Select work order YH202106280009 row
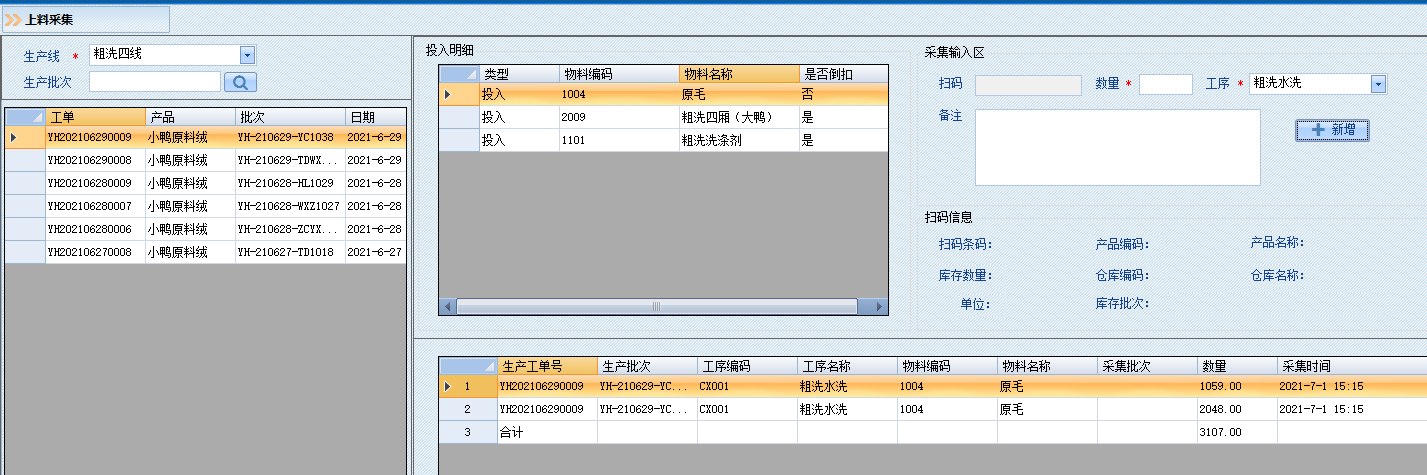Viewport: 1427px width, 475px height. pos(88,183)
